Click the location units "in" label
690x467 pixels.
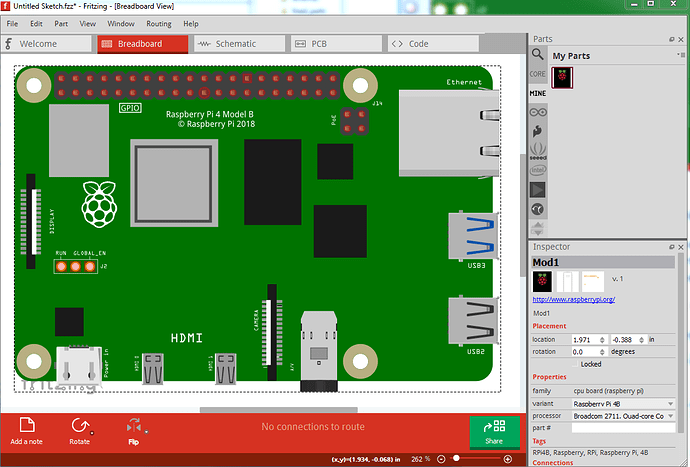click(652, 339)
